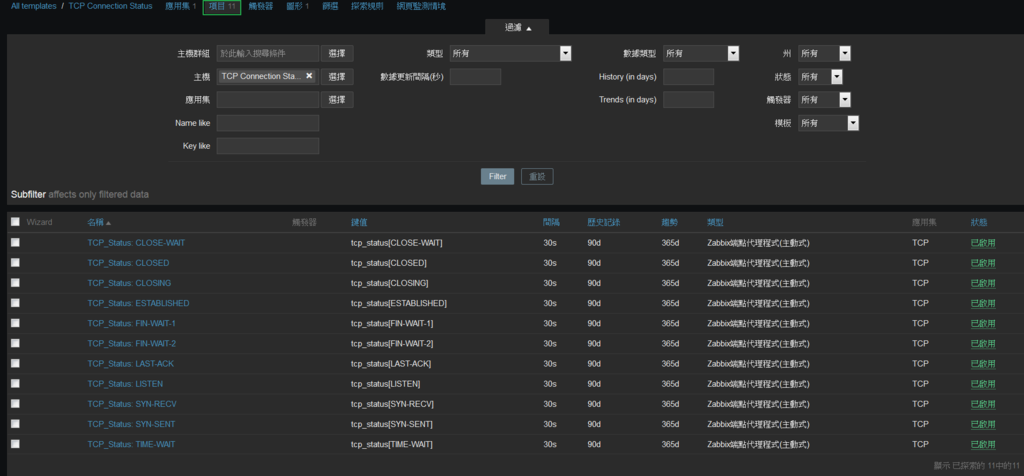The height and width of the screenshot is (476, 1024).
Task: Click 選擇 button beside 主機群組
Action: (x=337, y=54)
